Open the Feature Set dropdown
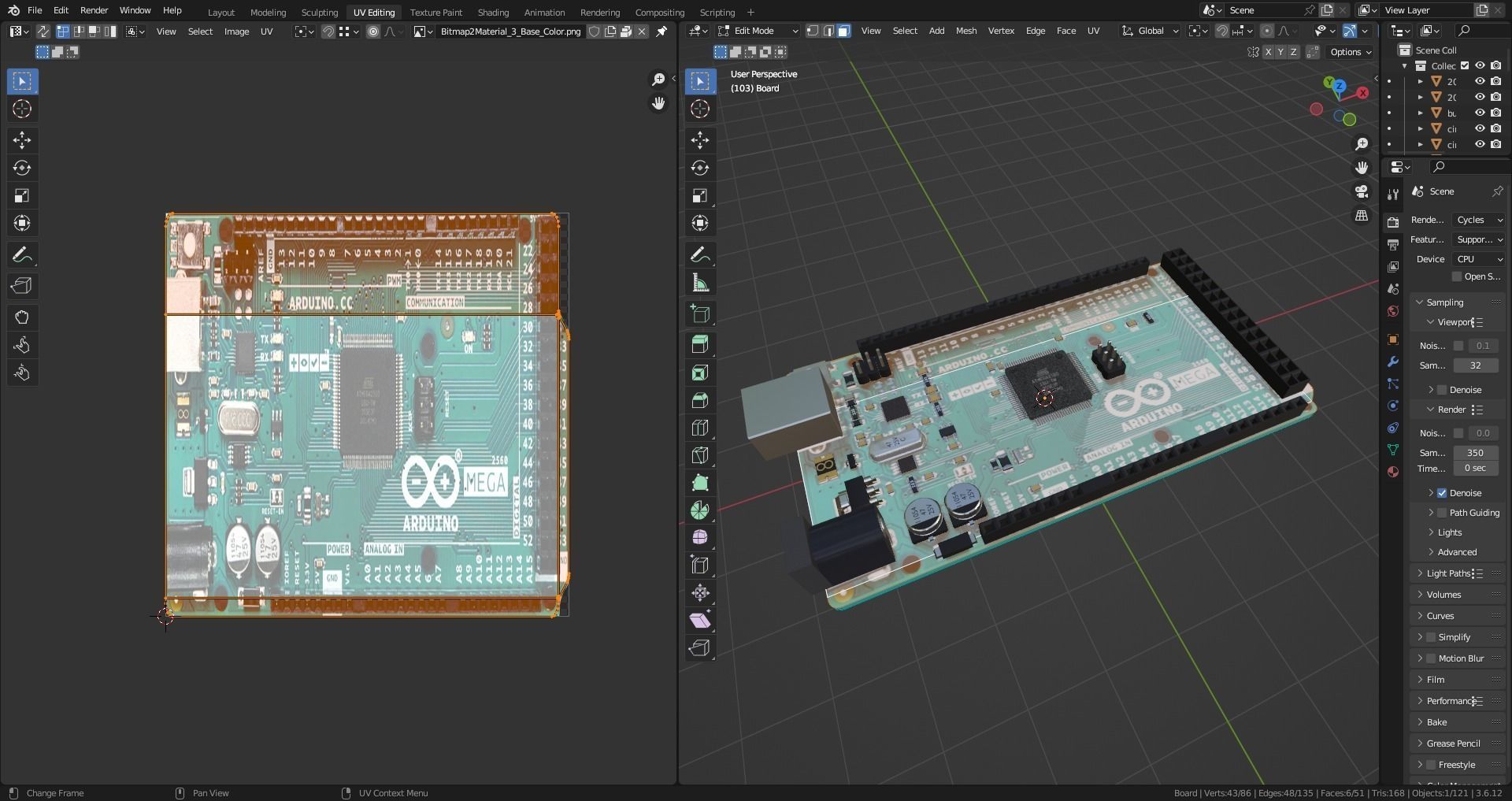 click(1479, 239)
